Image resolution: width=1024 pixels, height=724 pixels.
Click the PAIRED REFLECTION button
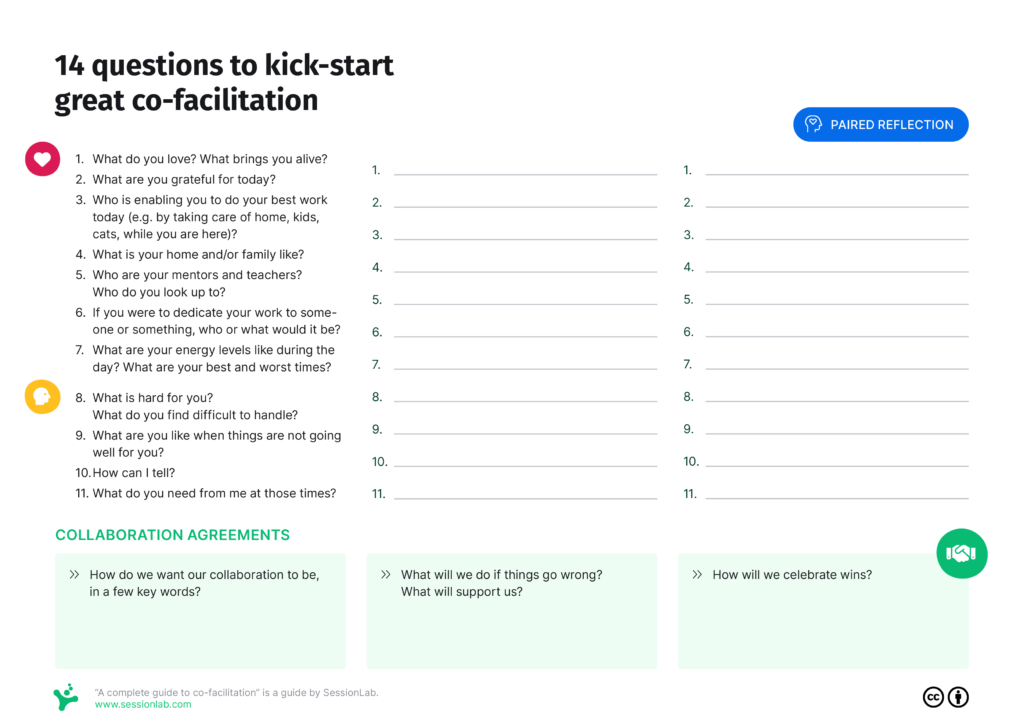coord(880,124)
